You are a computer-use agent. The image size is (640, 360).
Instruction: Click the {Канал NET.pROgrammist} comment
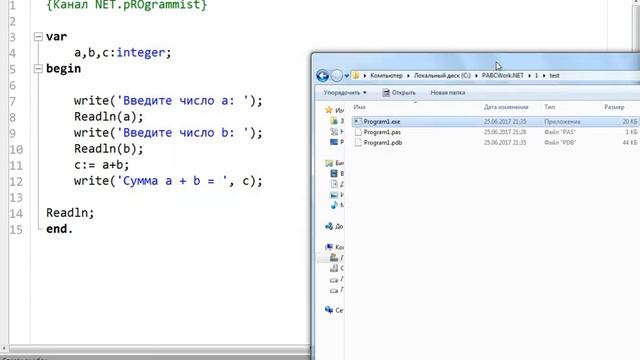coord(127,5)
